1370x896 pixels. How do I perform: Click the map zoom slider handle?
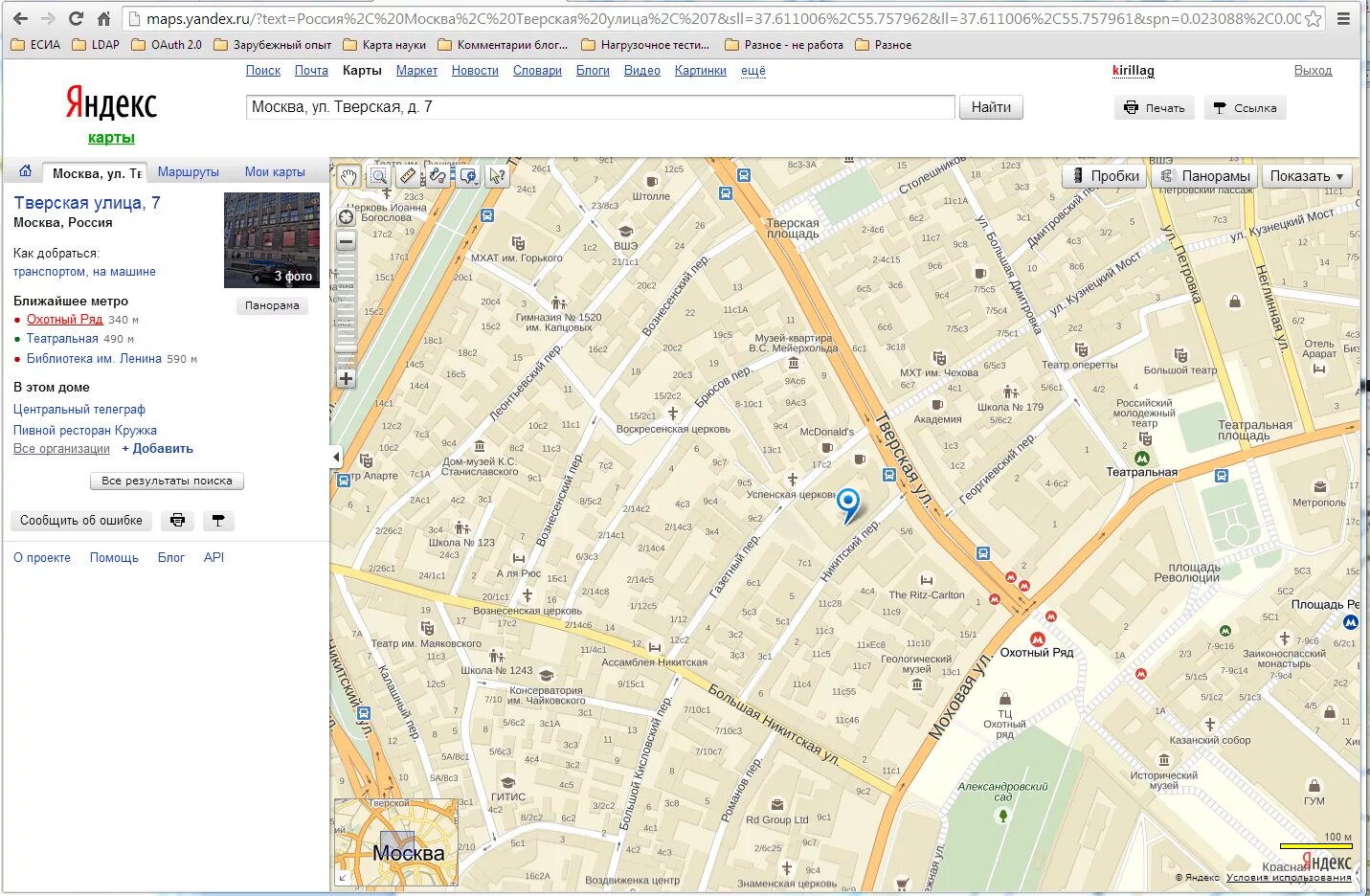tap(347, 348)
